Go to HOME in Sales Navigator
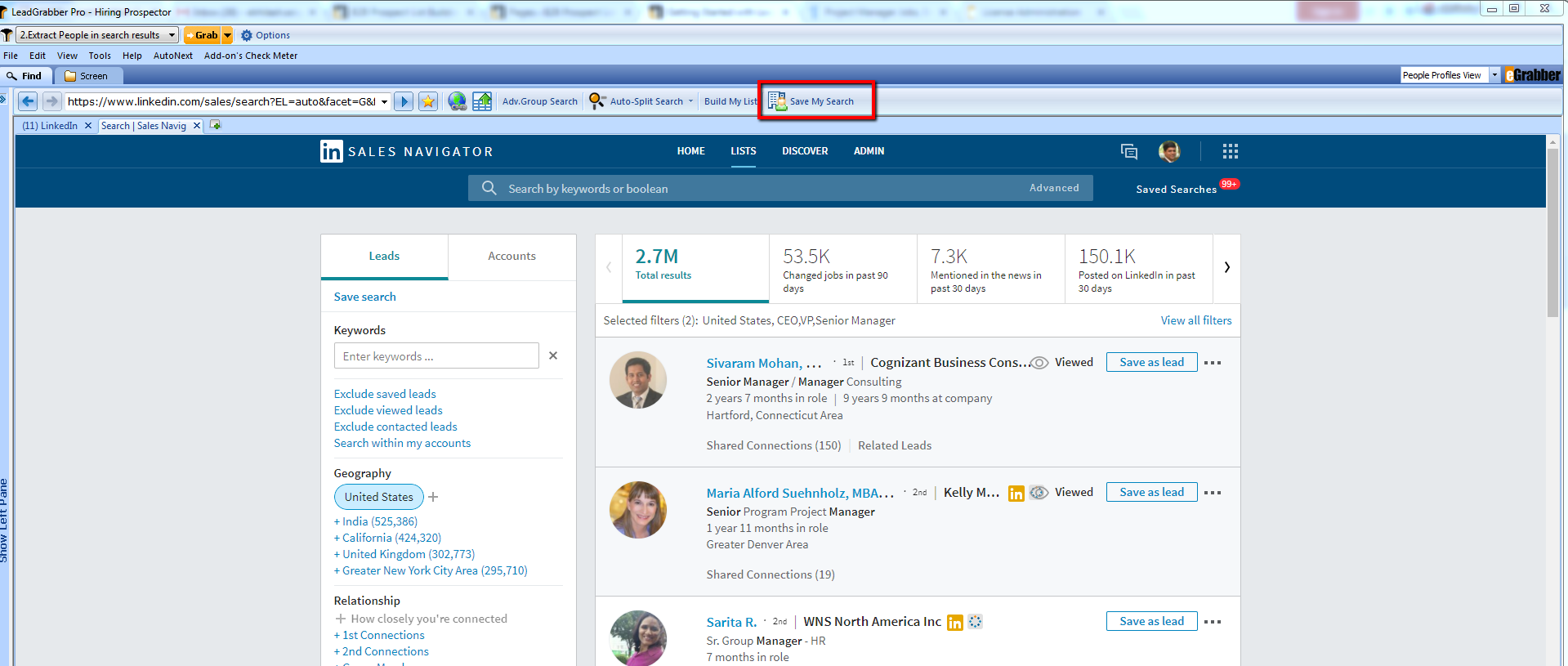The width and height of the screenshot is (1568, 666). (x=690, y=151)
